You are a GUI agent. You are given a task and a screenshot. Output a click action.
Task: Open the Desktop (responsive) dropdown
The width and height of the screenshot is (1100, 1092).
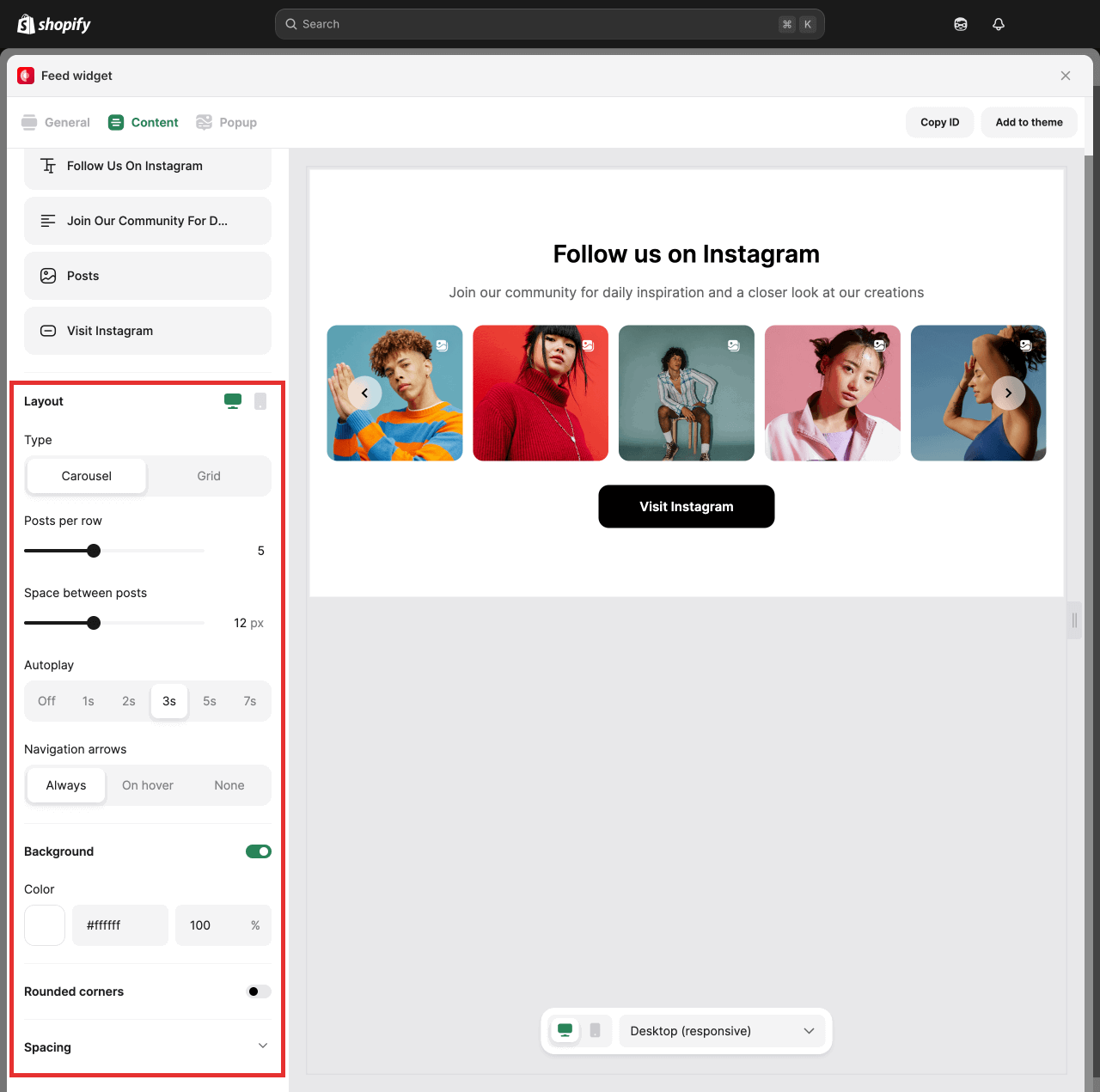point(721,1031)
